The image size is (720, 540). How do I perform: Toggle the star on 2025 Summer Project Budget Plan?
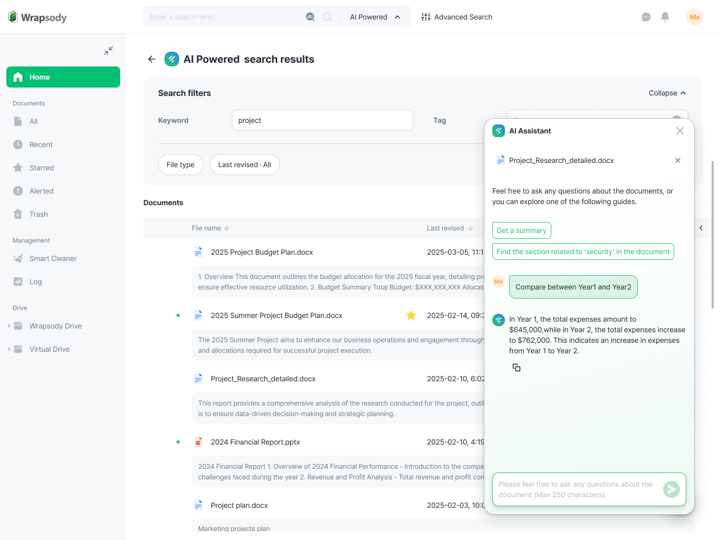point(411,315)
